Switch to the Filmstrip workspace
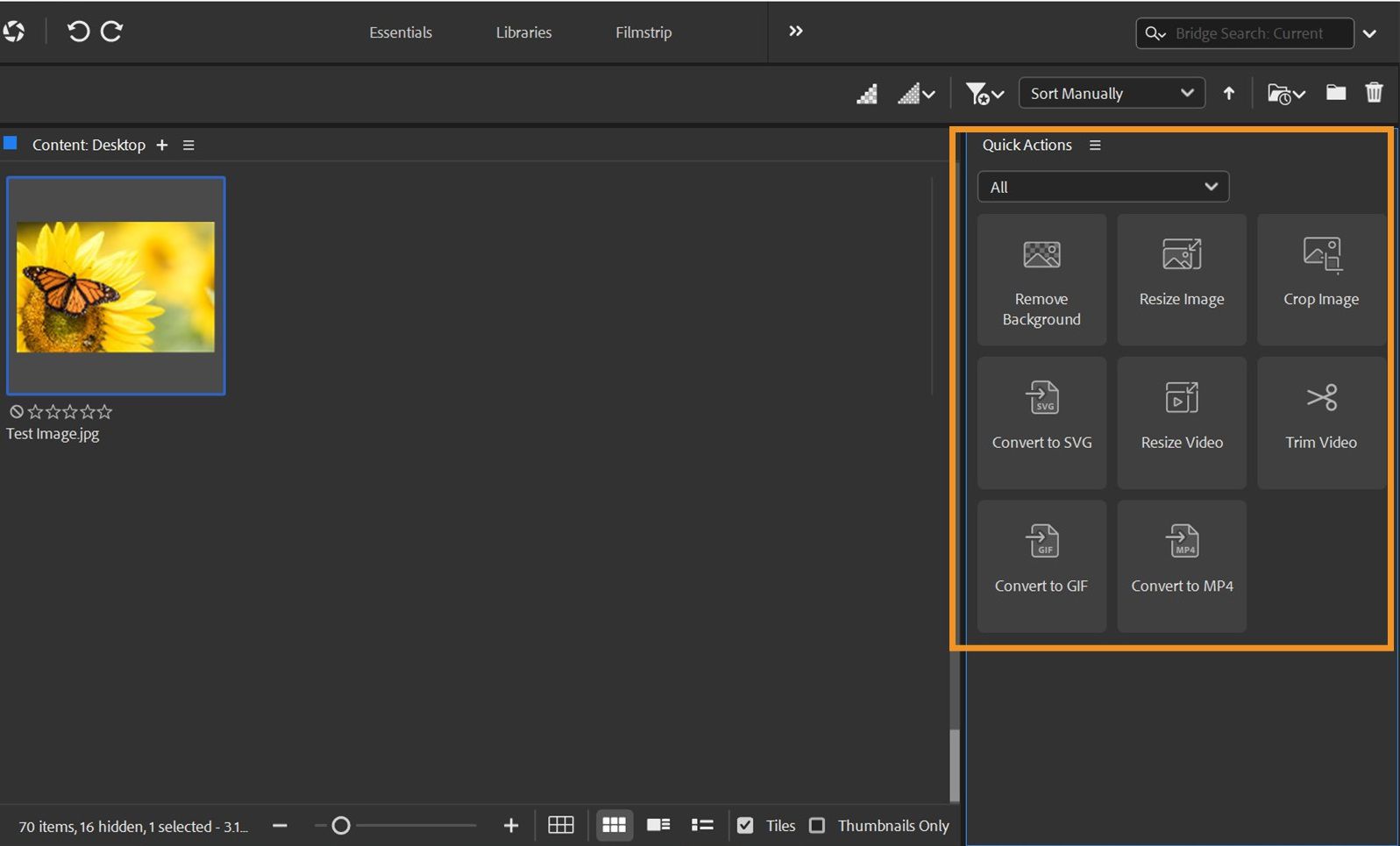Screen dimensions: 1400x846 643,32
